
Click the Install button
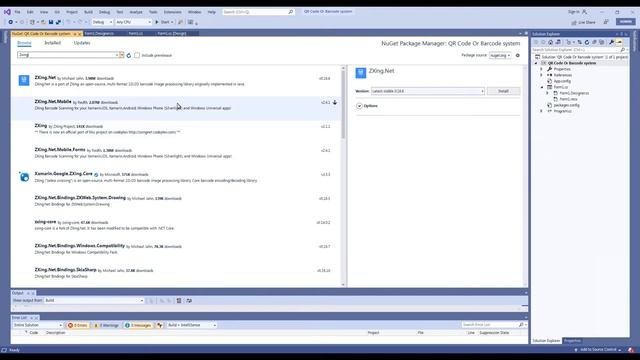point(503,91)
